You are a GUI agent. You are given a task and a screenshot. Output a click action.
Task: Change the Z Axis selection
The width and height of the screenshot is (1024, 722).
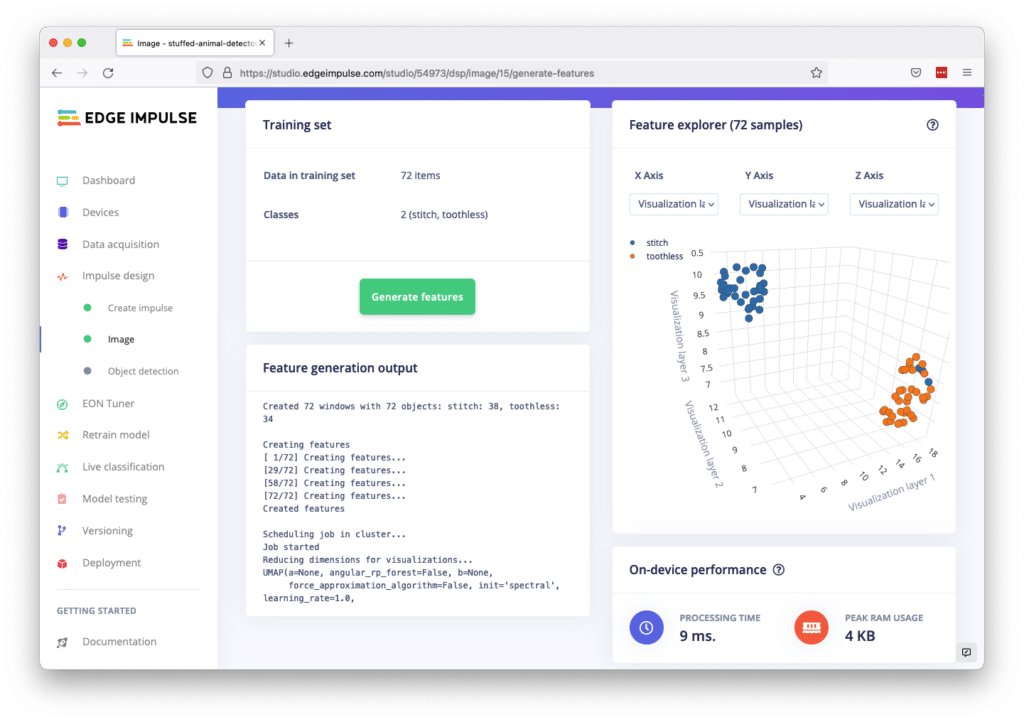(x=894, y=204)
